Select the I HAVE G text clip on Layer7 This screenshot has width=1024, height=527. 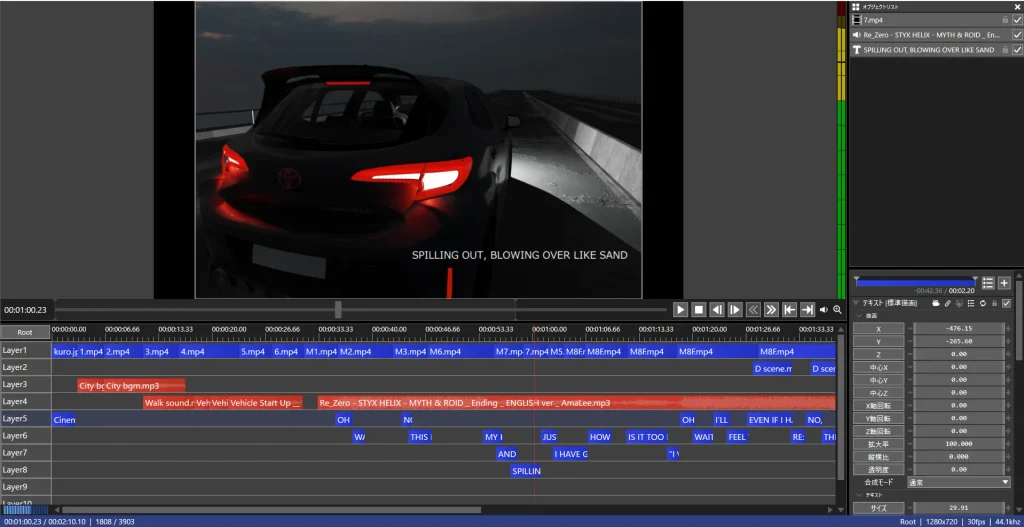[x=571, y=454]
